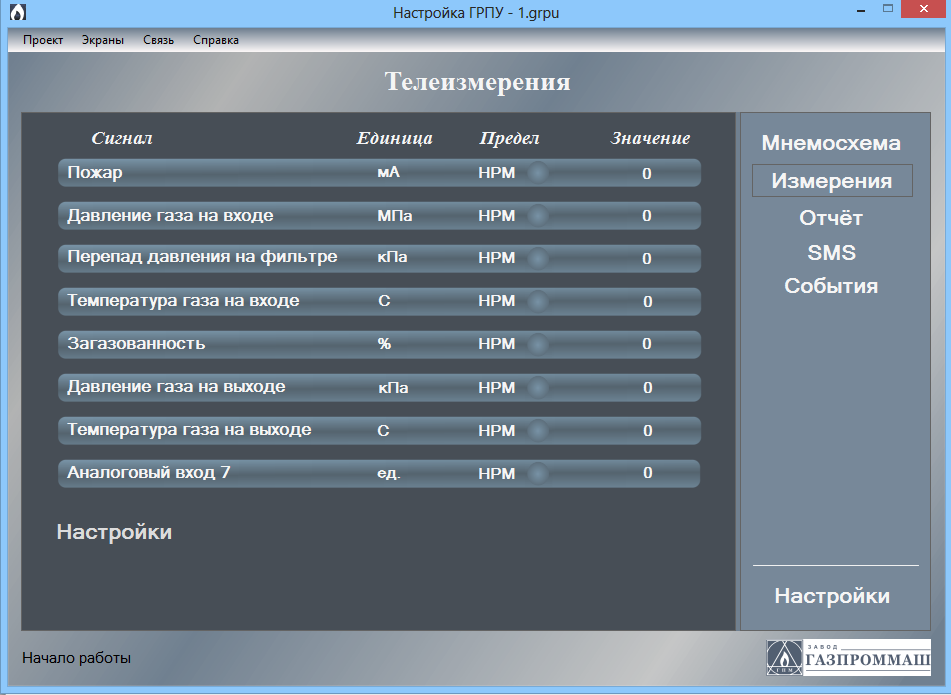This screenshot has height=695, width=951.
Task: Select the Загазованность signal
Action: point(380,344)
